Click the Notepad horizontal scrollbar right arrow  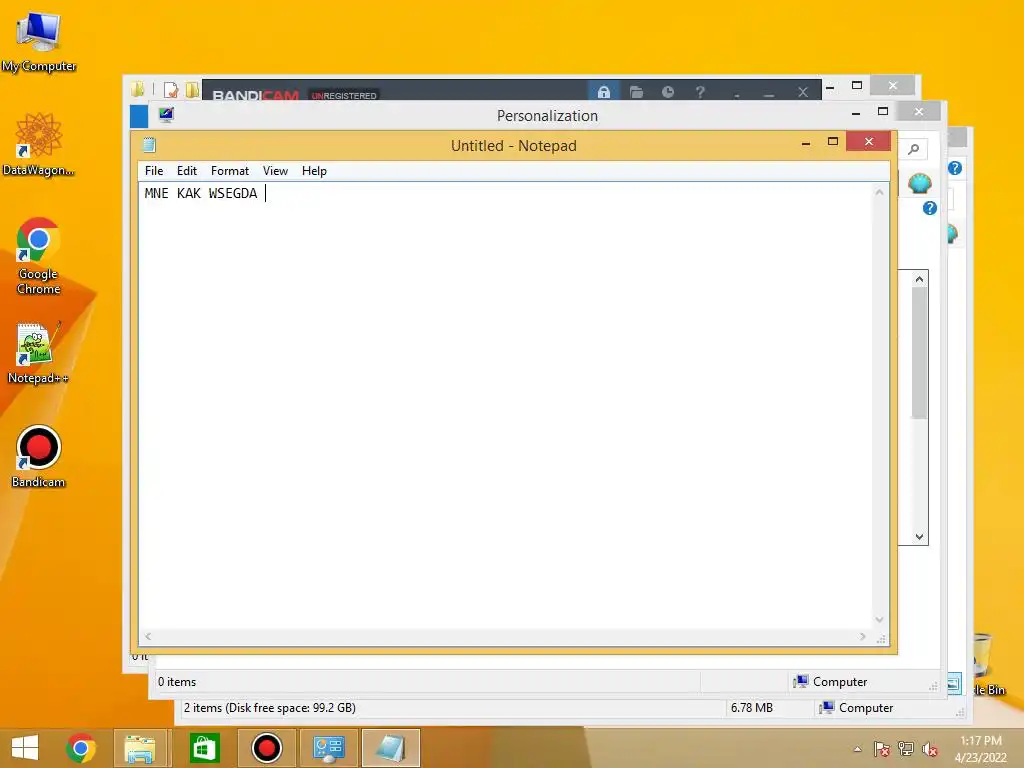[x=863, y=636]
